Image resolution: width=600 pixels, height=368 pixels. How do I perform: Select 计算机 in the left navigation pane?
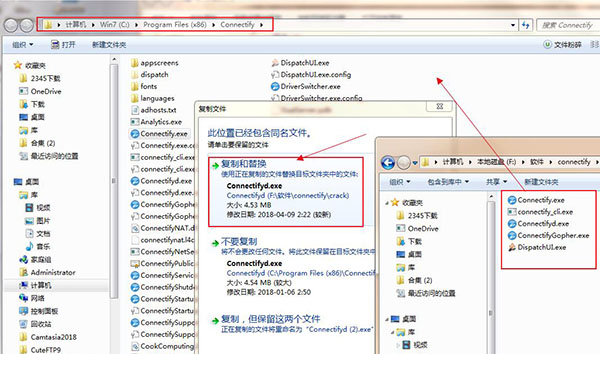click(x=36, y=285)
